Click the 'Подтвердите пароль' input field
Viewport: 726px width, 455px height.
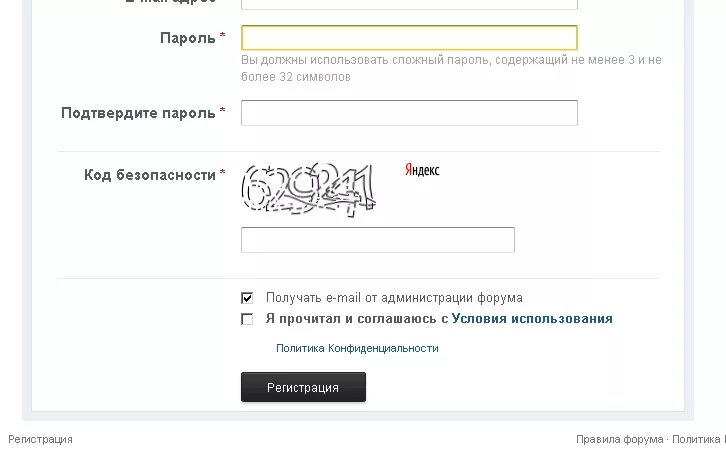point(409,113)
